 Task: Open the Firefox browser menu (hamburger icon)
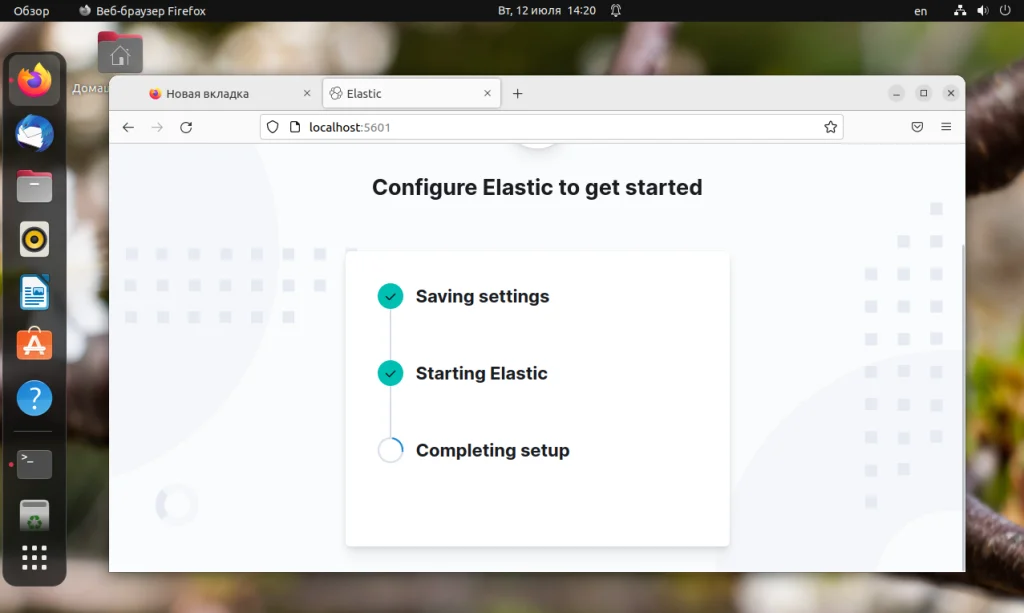(946, 127)
